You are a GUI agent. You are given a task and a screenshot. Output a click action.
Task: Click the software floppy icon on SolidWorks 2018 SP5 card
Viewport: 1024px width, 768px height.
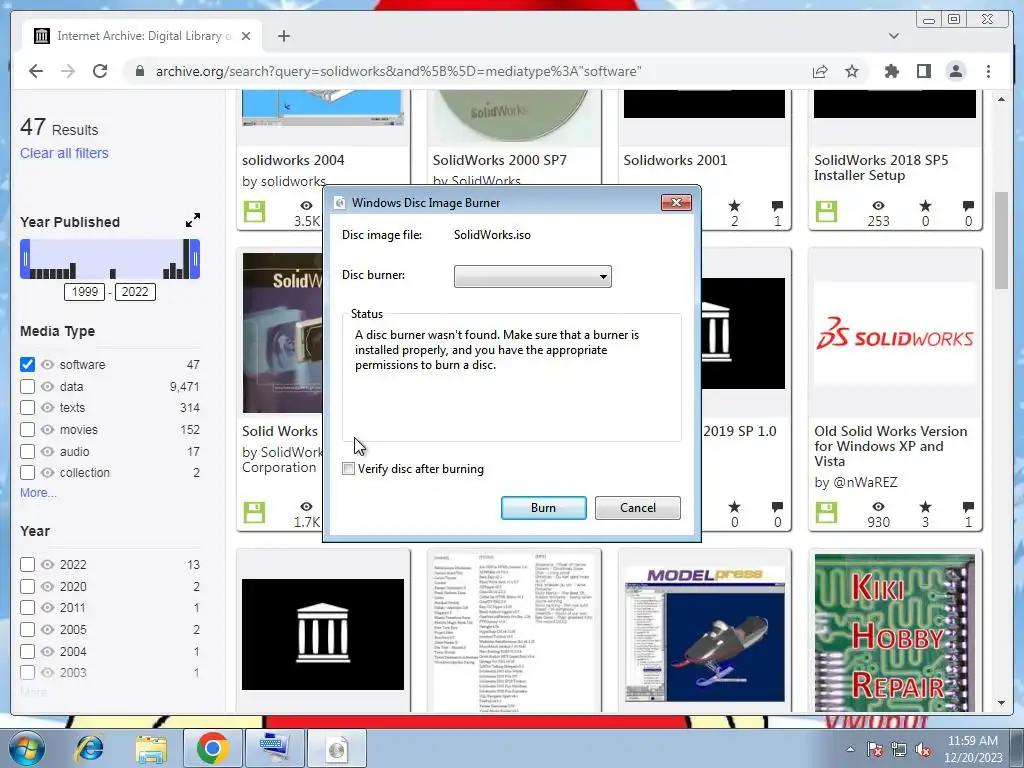coord(826,212)
